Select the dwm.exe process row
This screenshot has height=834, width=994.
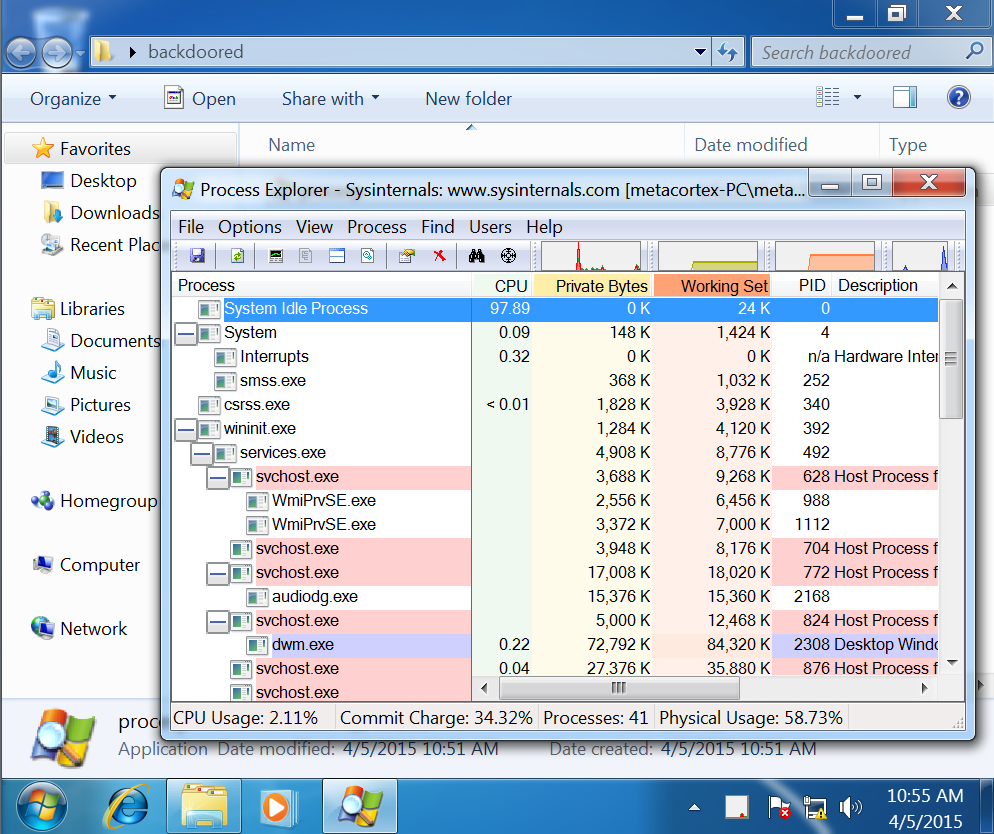coord(302,645)
